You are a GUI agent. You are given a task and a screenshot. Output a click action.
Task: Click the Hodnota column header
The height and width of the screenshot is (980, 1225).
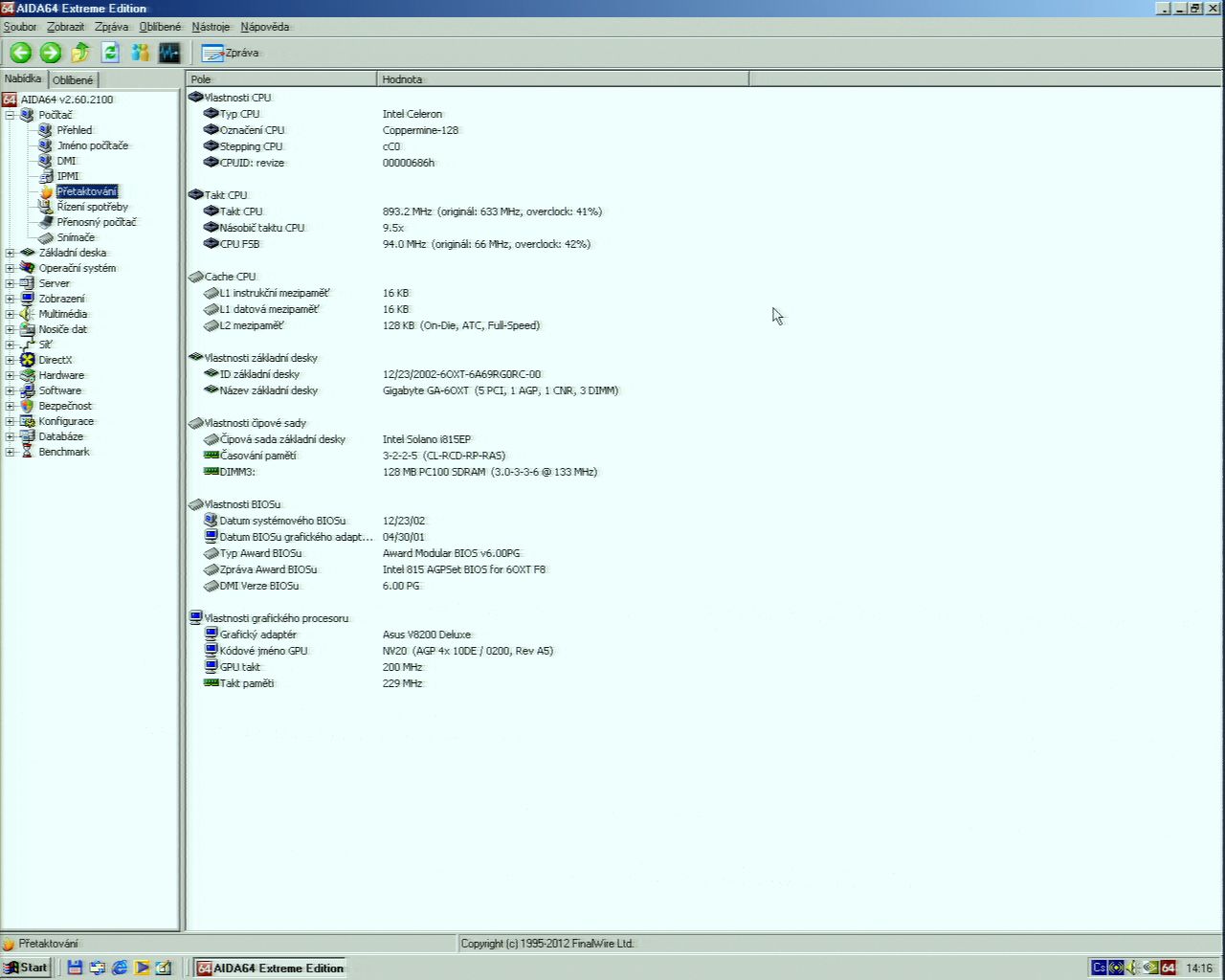pos(563,79)
